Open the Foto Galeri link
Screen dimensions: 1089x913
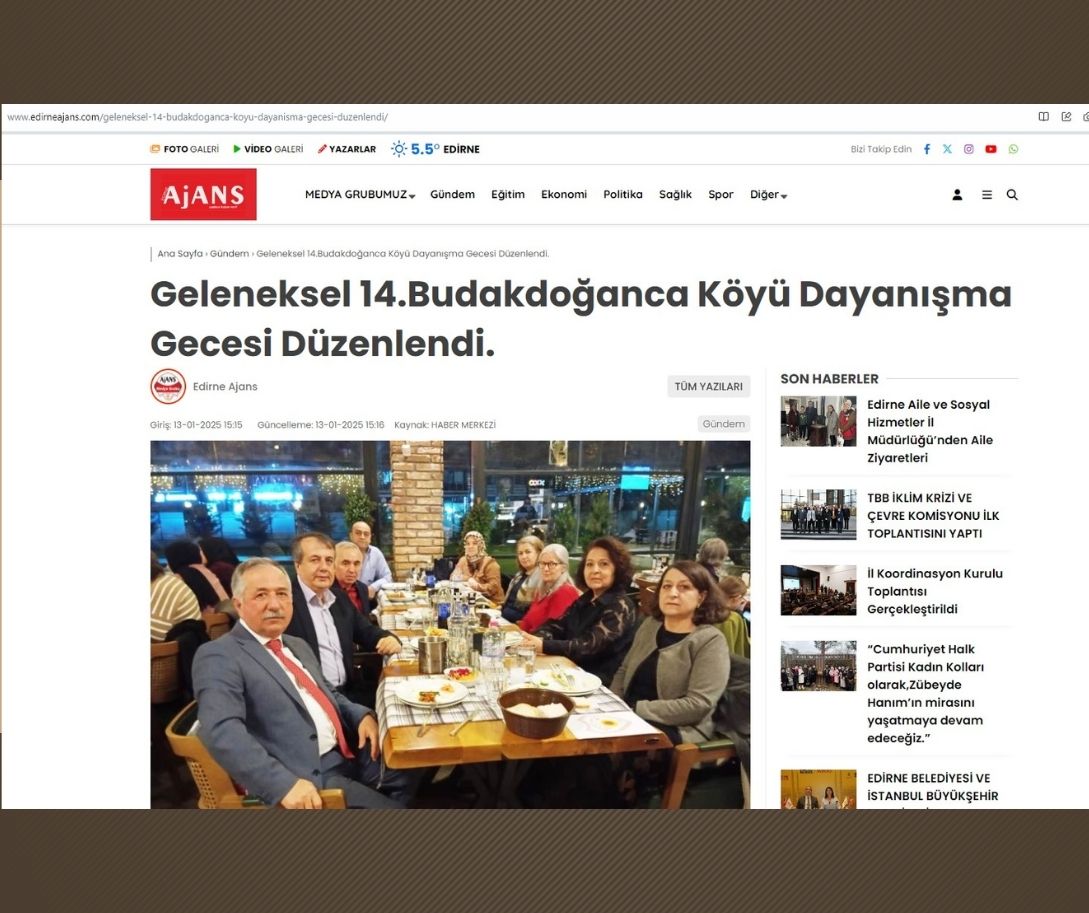click(185, 149)
